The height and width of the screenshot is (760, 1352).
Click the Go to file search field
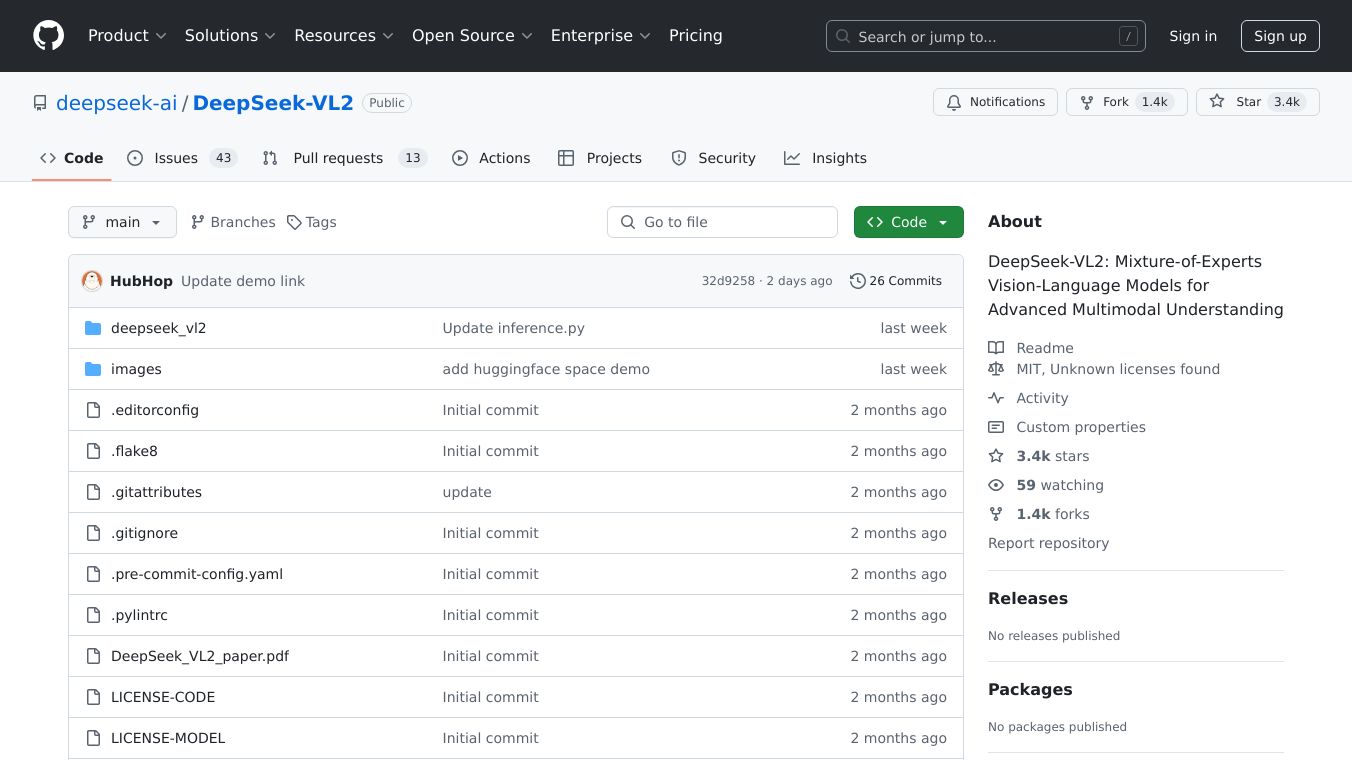tap(722, 222)
